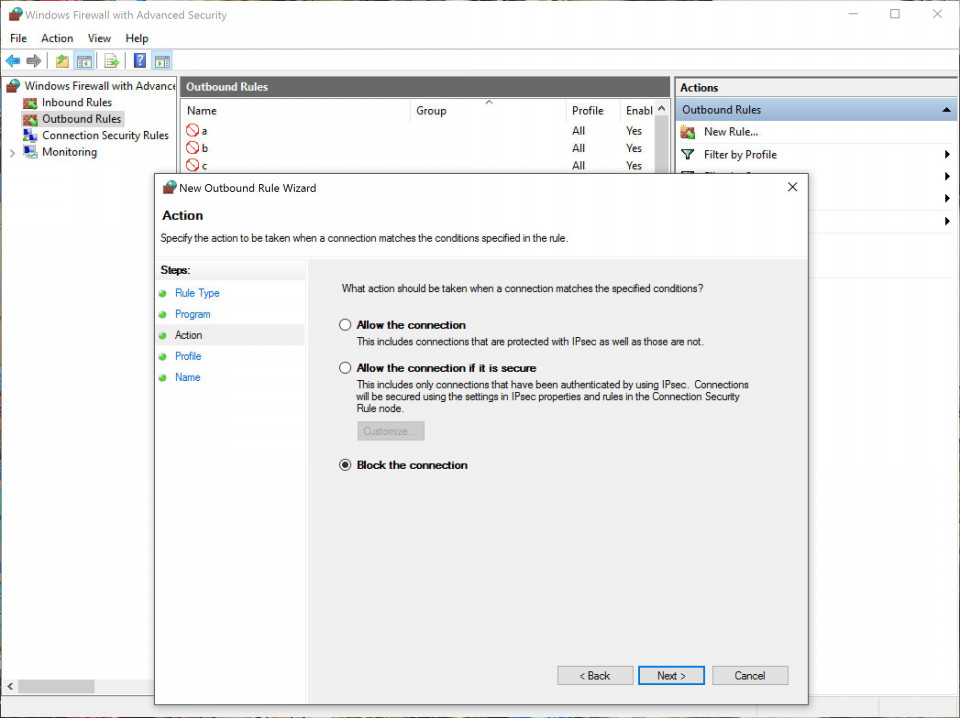Open the Action menu

click(57, 38)
